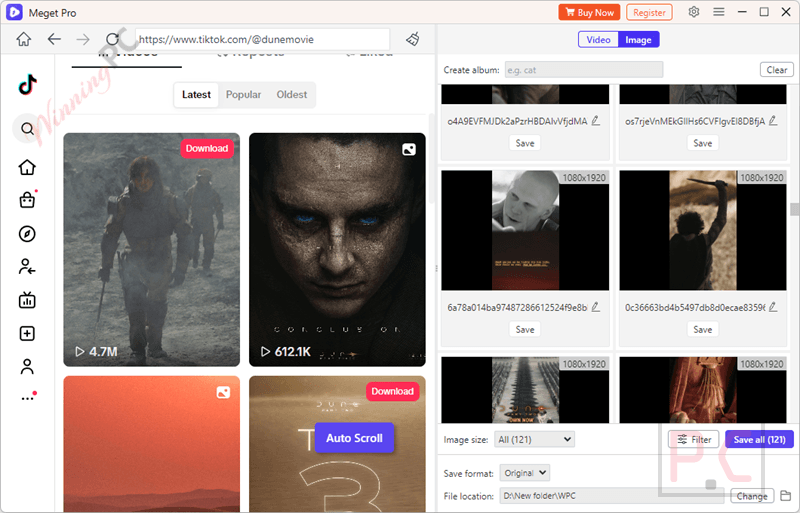Click the Buy Now button
The width and height of the screenshot is (800, 513).
(x=589, y=12)
